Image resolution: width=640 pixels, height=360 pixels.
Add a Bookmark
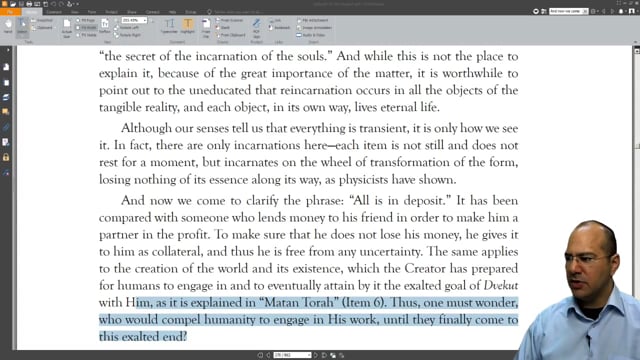pyautogui.click(x=280, y=28)
